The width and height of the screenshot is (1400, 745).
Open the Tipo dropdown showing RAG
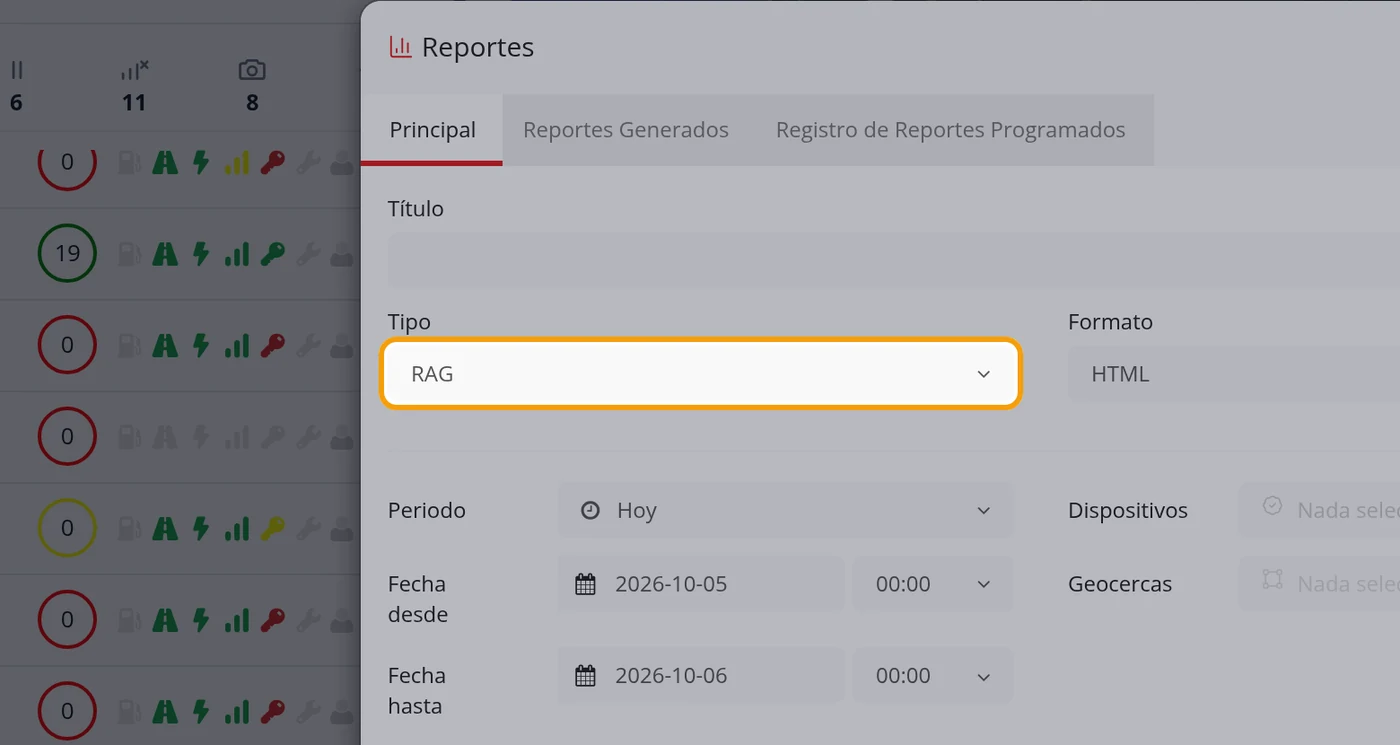[701, 374]
